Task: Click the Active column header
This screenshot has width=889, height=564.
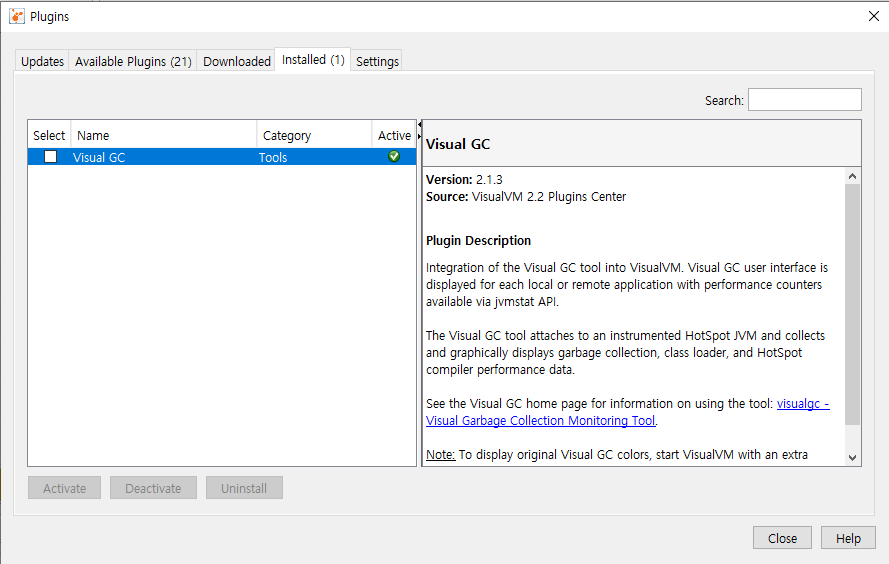Action: coord(394,135)
